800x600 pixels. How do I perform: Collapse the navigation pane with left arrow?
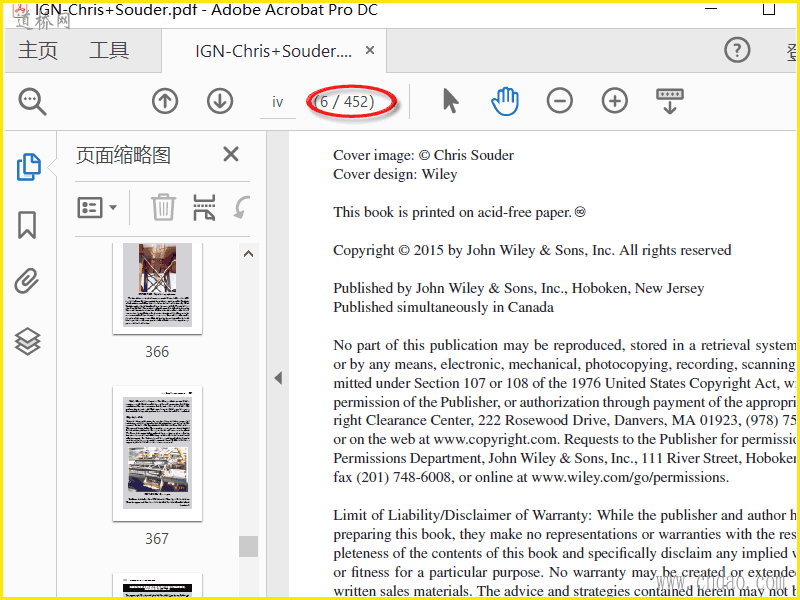point(278,378)
